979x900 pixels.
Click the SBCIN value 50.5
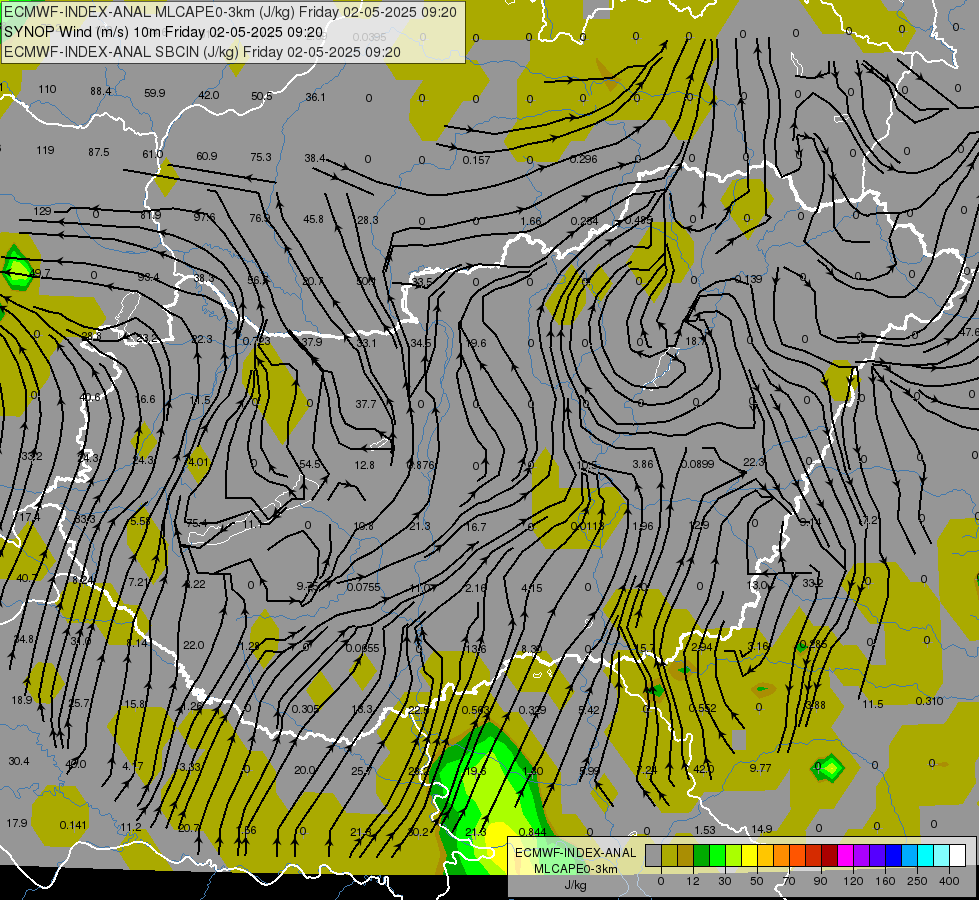pyautogui.click(x=262, y=96)
